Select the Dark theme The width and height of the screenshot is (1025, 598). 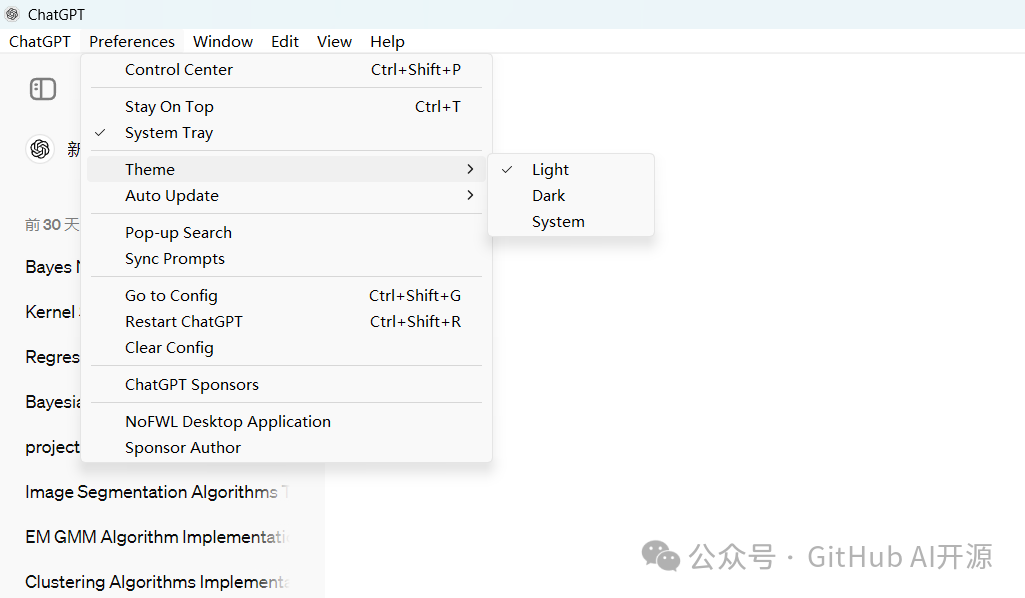[571, 196]
